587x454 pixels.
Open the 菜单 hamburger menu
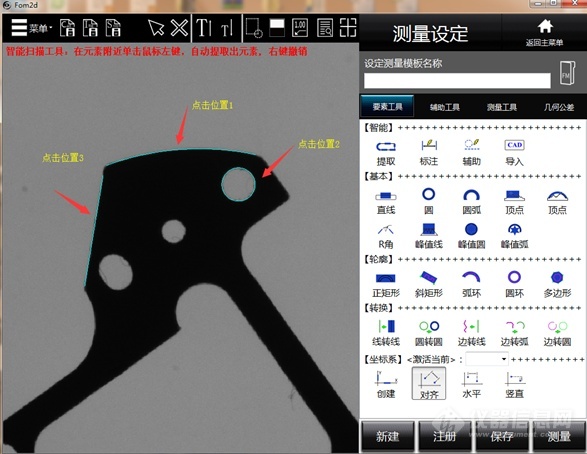click(x=31, y=28)
